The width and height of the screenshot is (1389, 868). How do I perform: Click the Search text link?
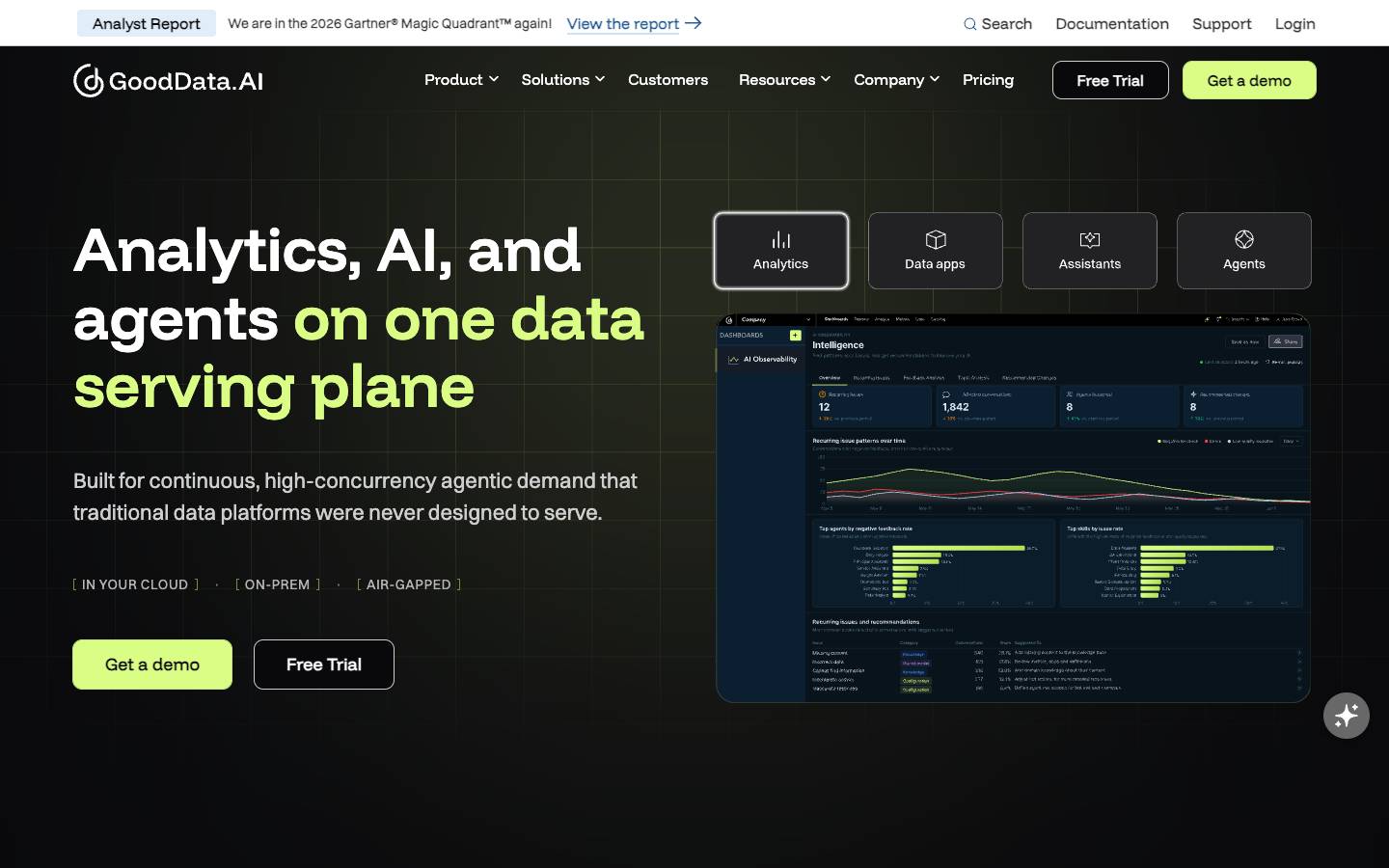1007,23
